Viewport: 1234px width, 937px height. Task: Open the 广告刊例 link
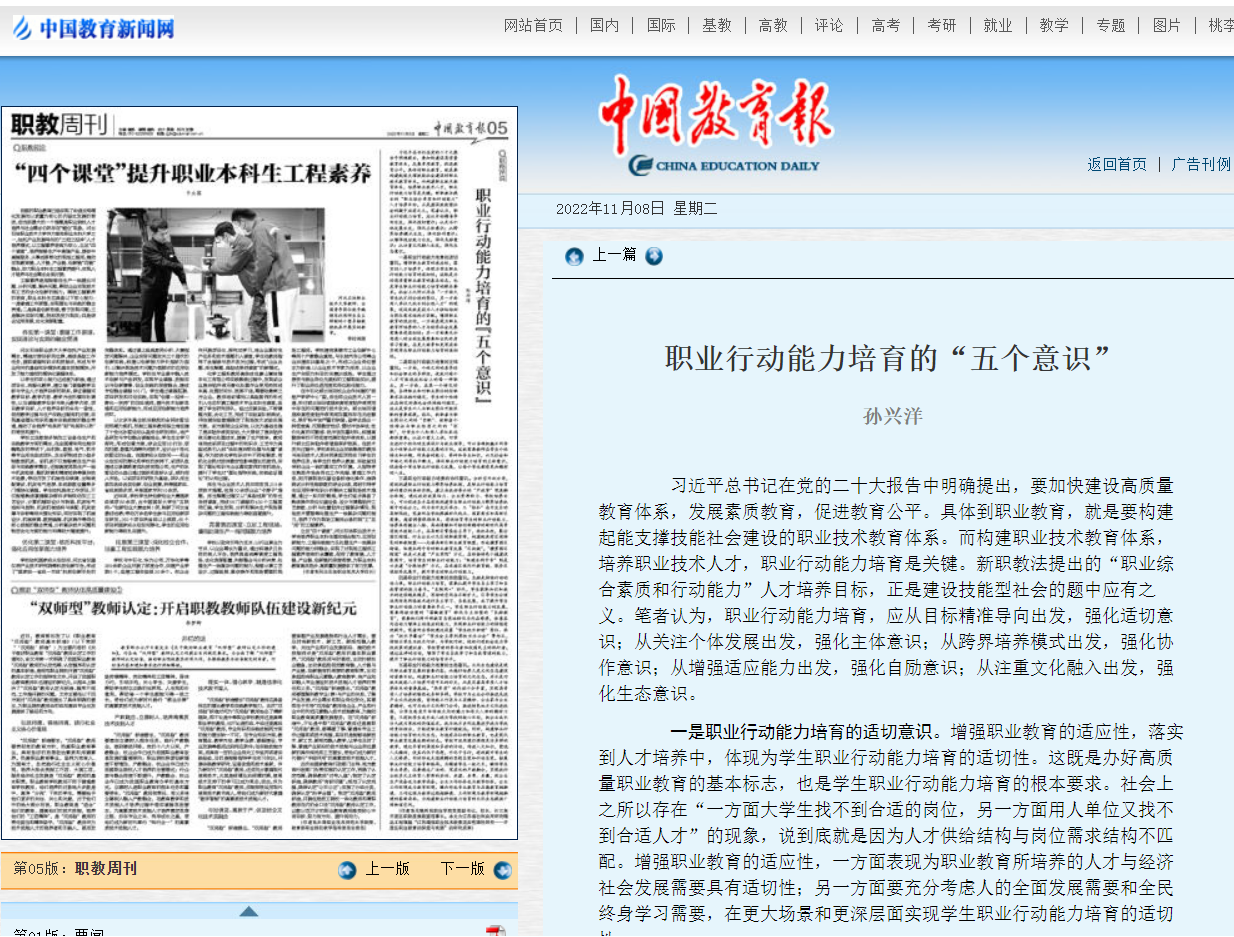[x=1201, y=165]
